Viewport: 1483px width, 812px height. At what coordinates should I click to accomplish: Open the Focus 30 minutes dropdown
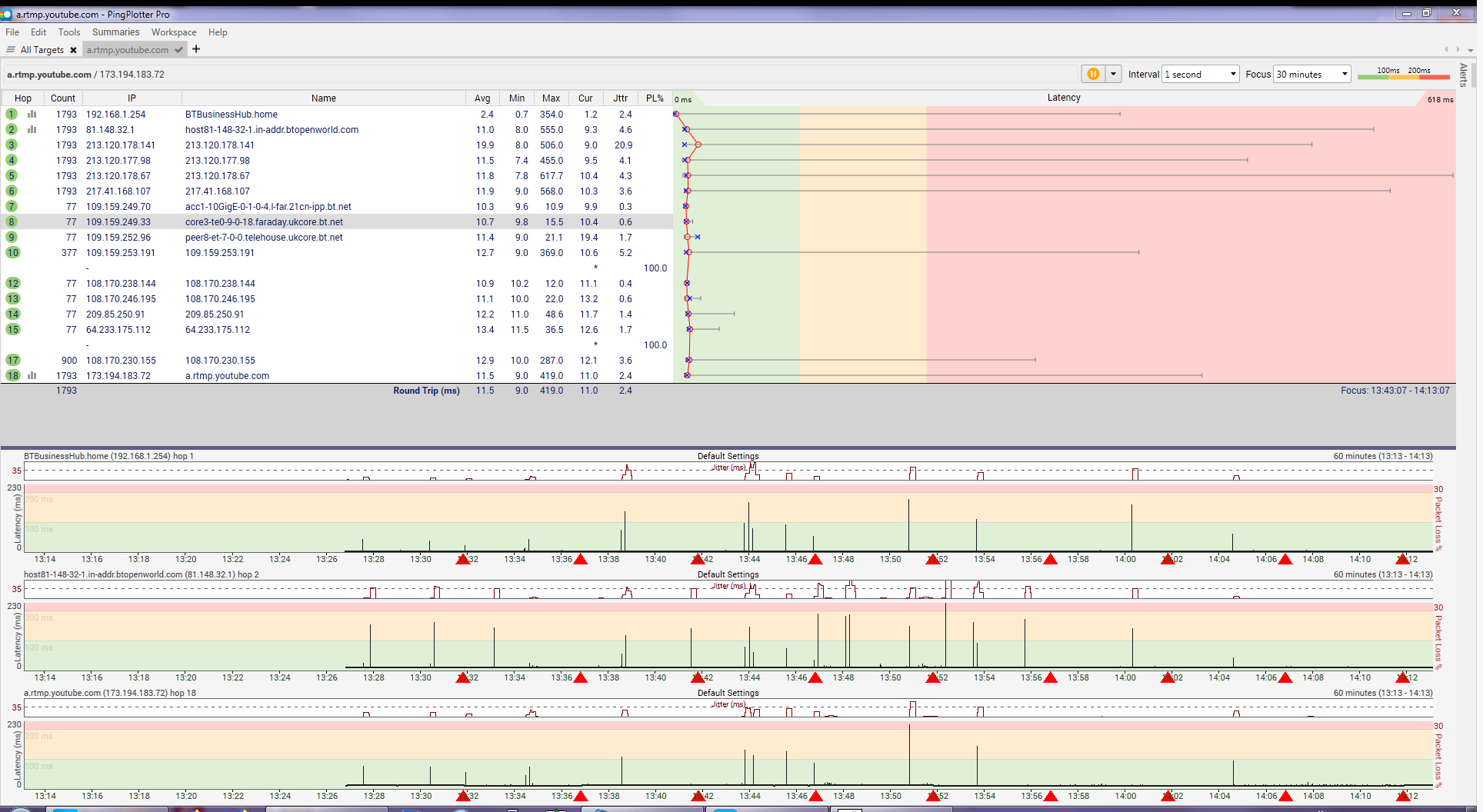pos(1312,74)
